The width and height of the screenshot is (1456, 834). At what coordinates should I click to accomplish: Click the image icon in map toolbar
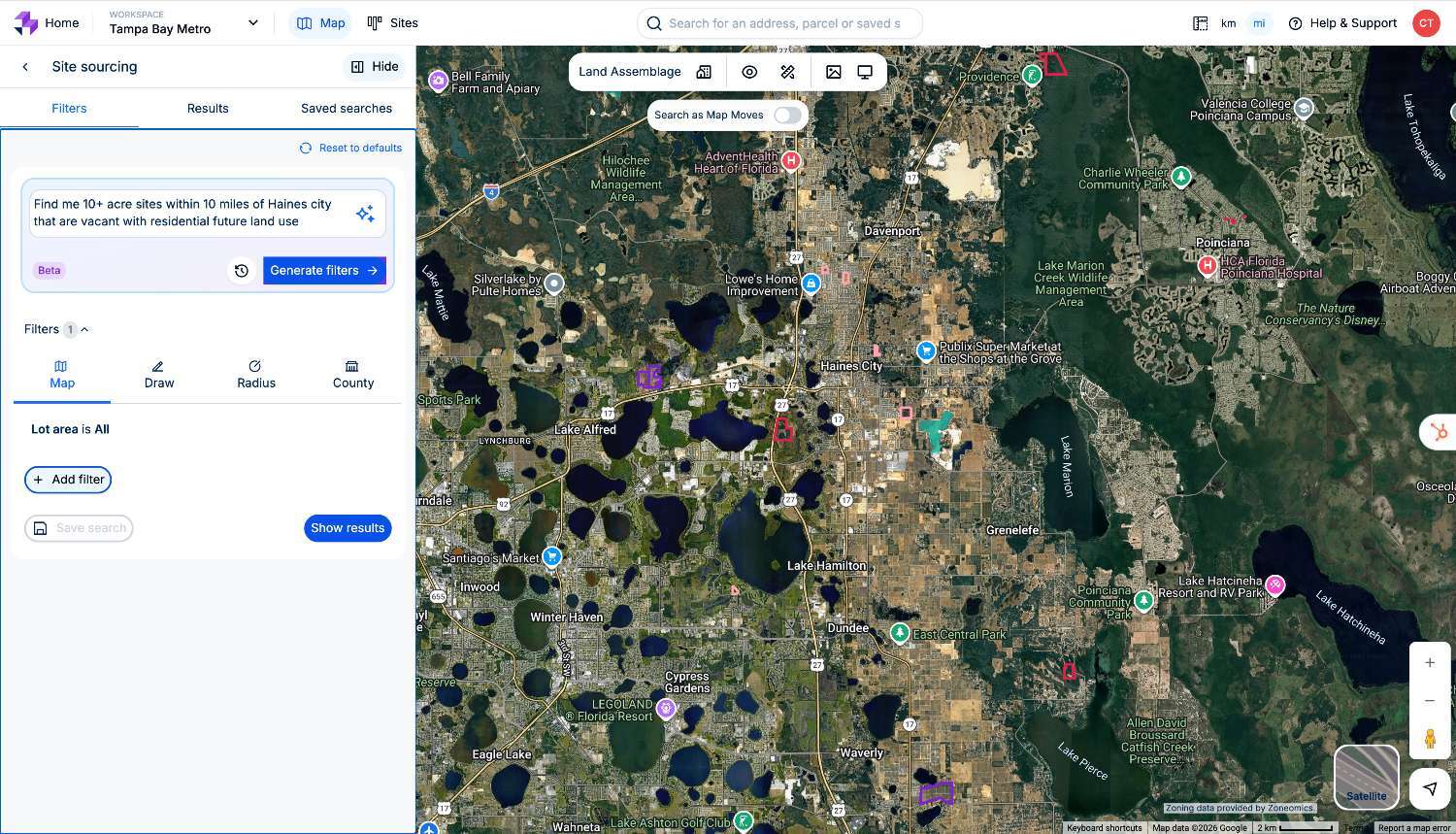[833, 72]
